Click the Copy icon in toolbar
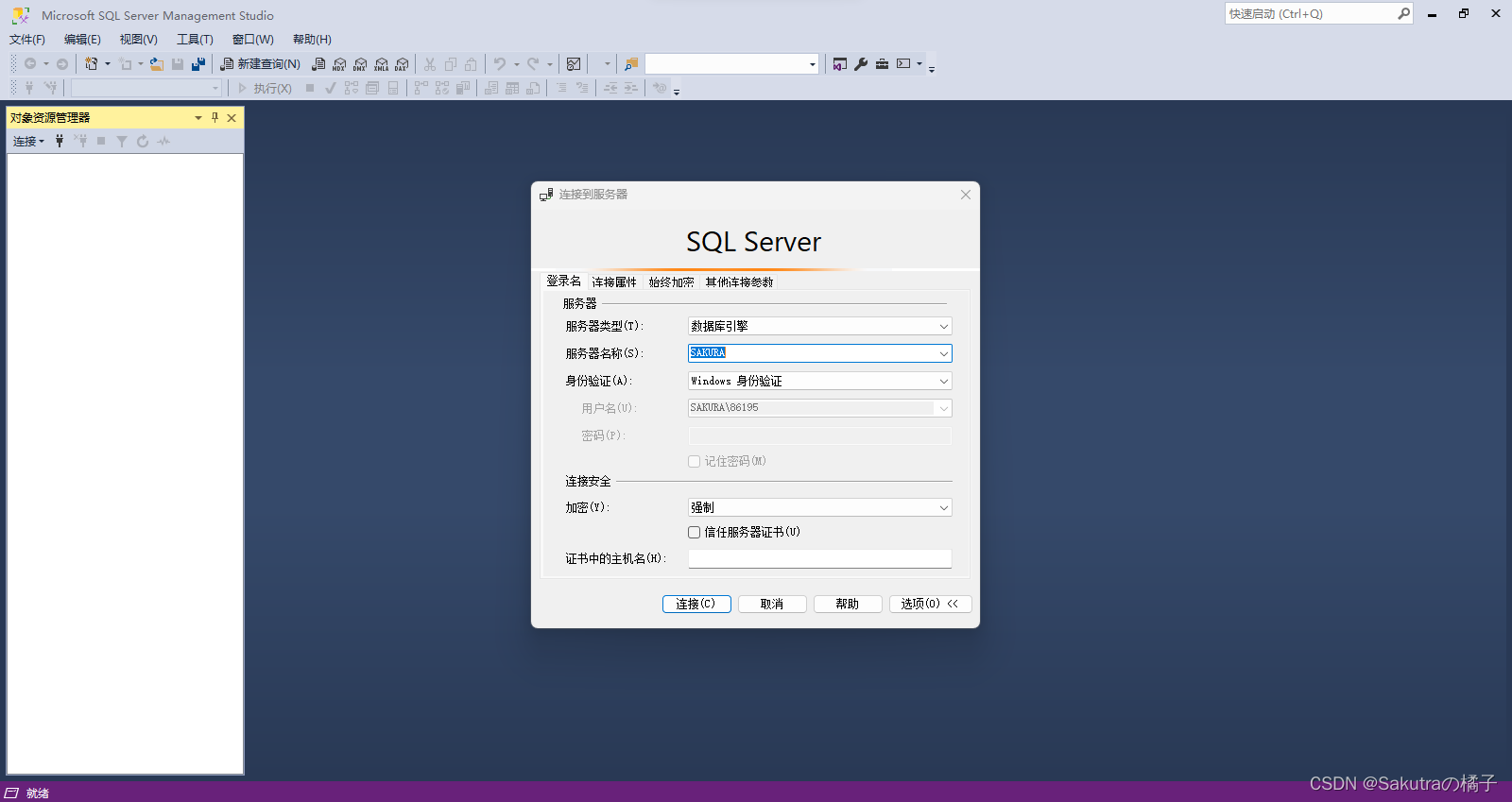This screenshot has height=802, width=1512. 451,64
